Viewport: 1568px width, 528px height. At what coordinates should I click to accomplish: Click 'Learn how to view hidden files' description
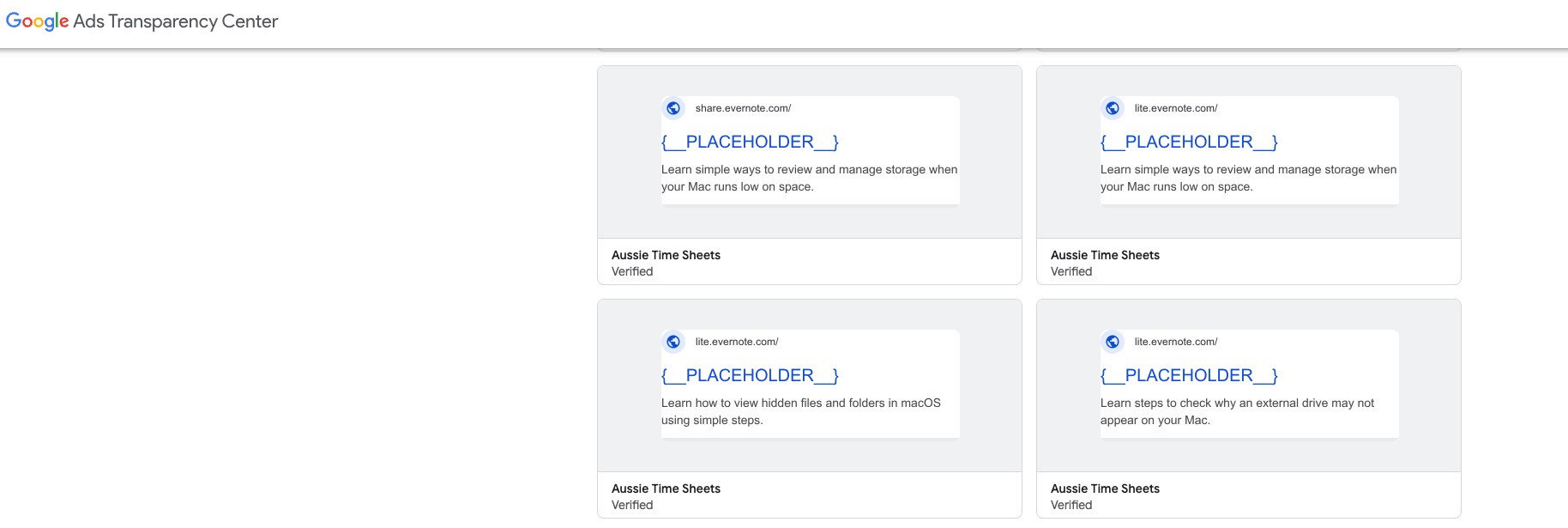click(800, 411)
